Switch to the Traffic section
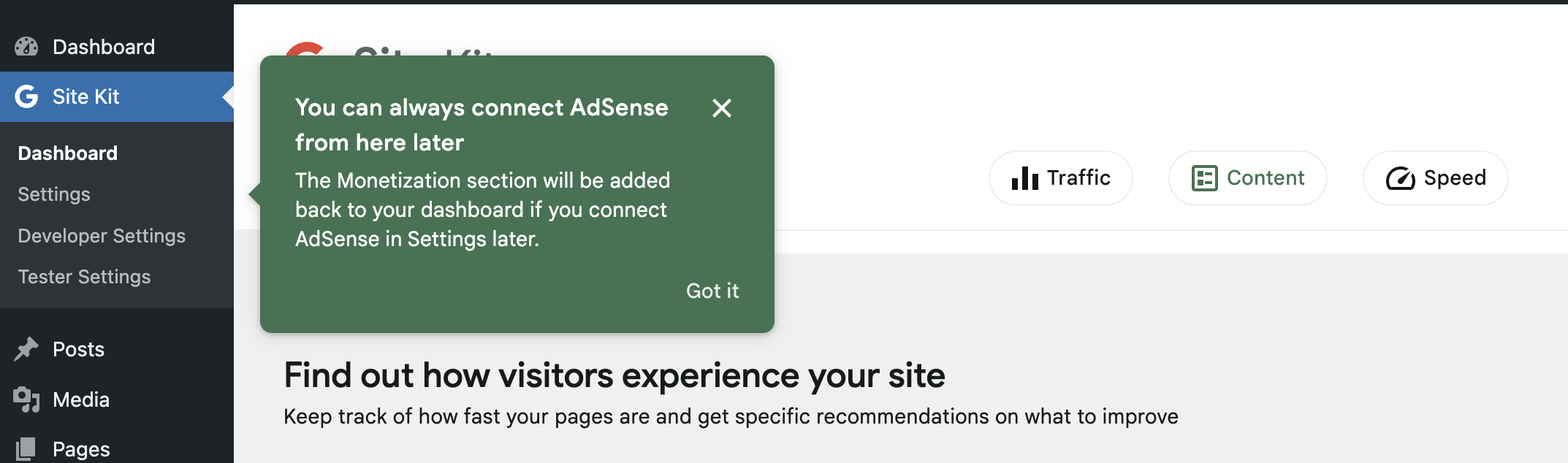Image resolution: width=1568 pixels, height=463 pixels. click(x=1061, y=177)
